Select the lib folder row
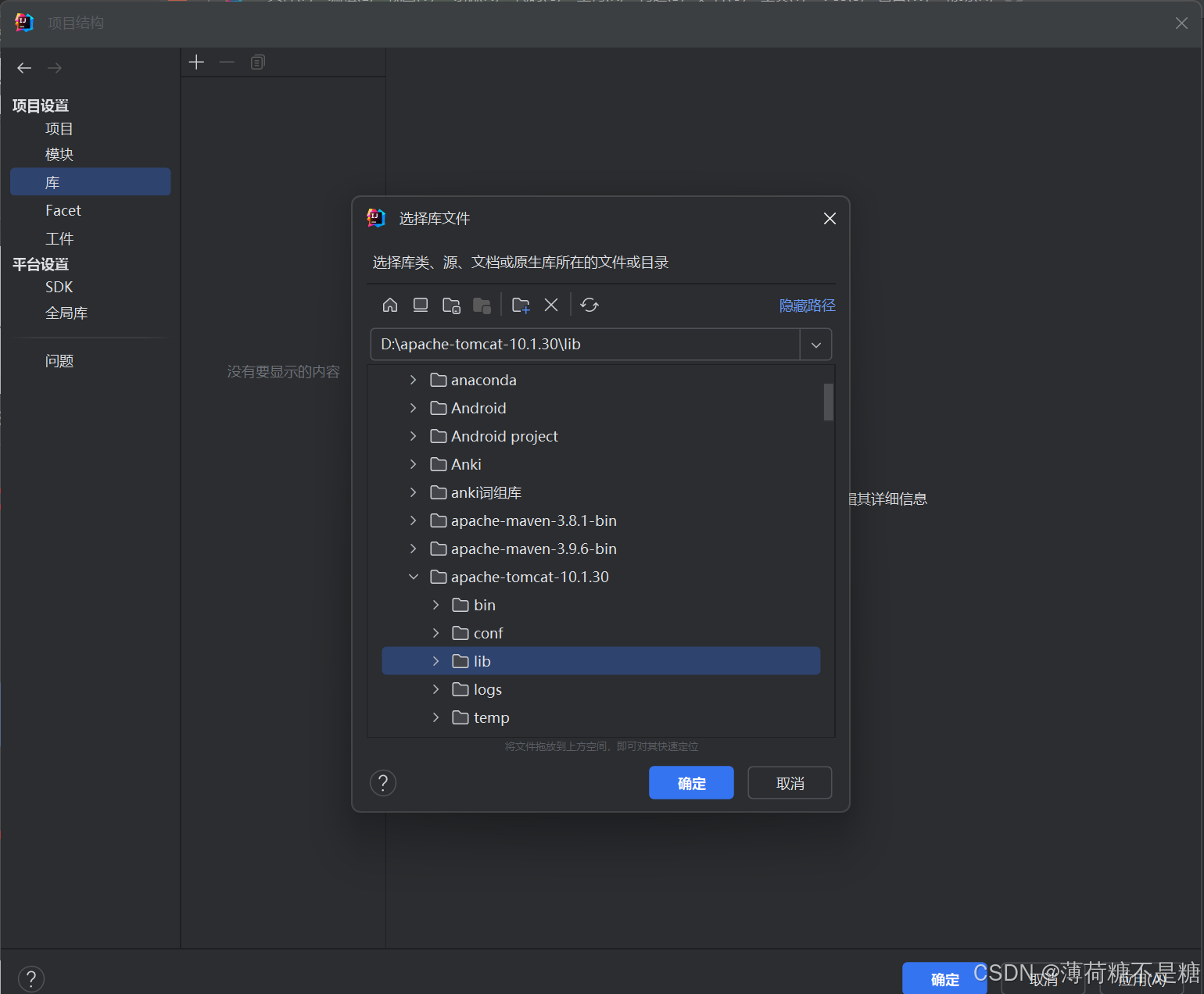The image size is (1204, 994). point(600,661)
